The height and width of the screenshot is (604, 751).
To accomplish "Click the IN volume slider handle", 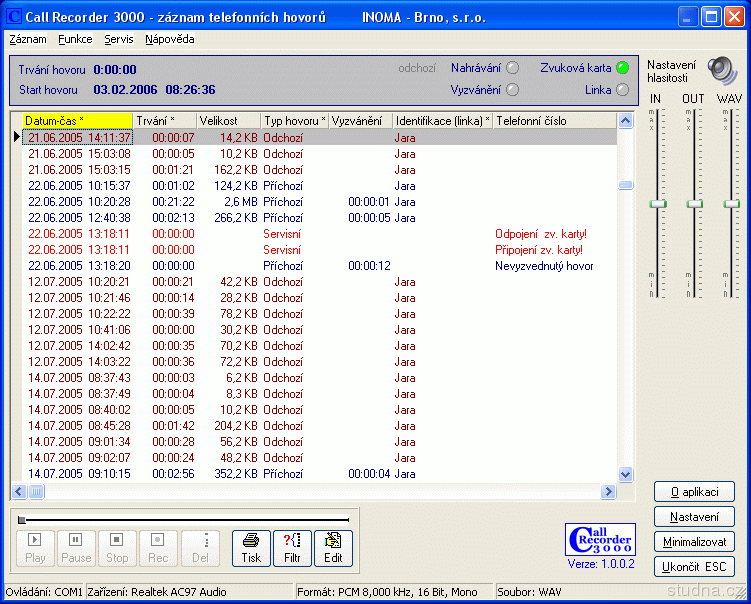I will [656, 203].
